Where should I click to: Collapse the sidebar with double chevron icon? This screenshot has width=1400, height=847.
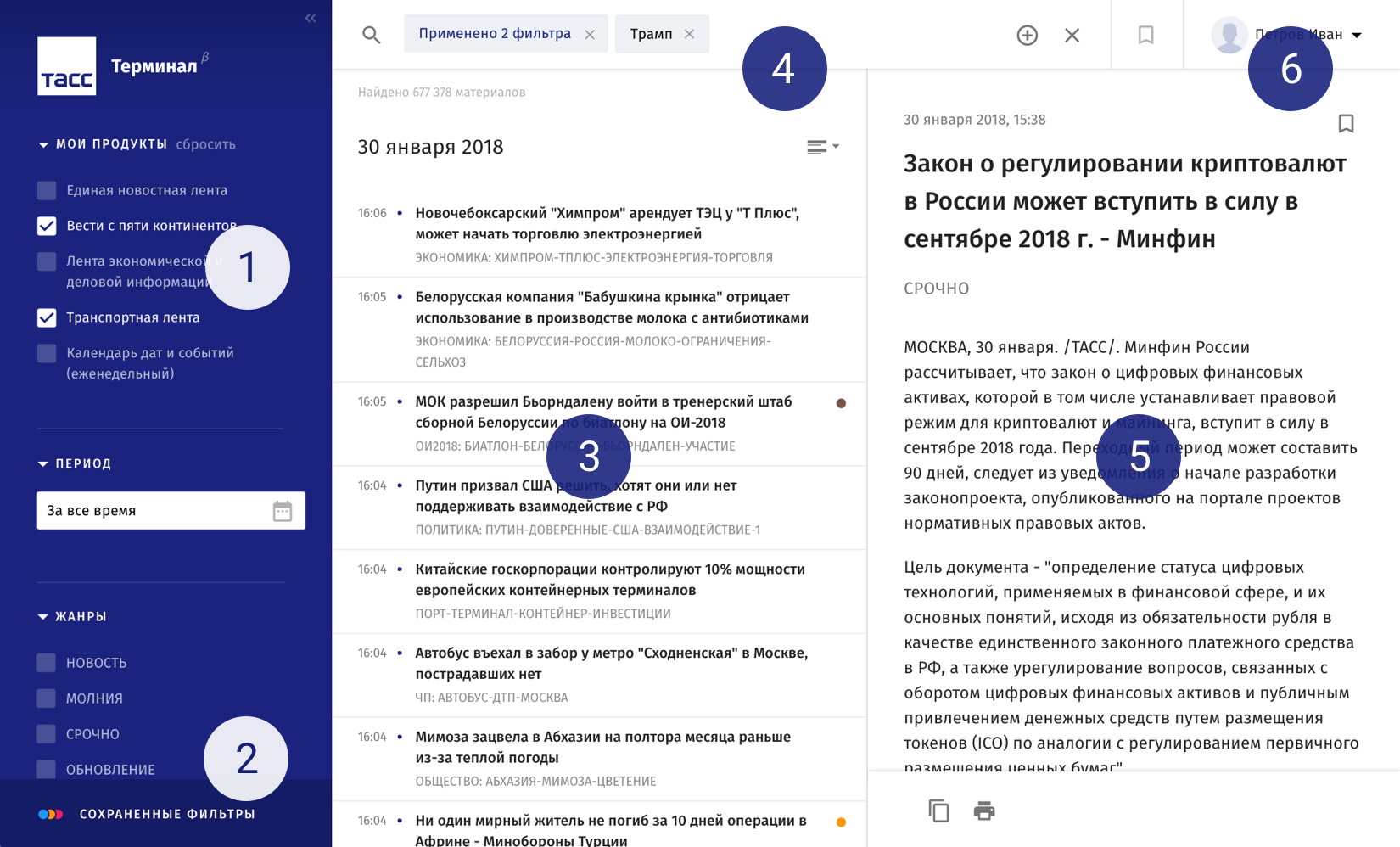[311, 18]
